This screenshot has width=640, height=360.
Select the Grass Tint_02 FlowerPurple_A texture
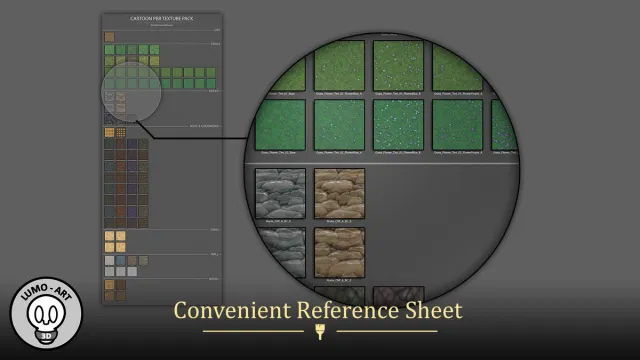click(458, 125)
